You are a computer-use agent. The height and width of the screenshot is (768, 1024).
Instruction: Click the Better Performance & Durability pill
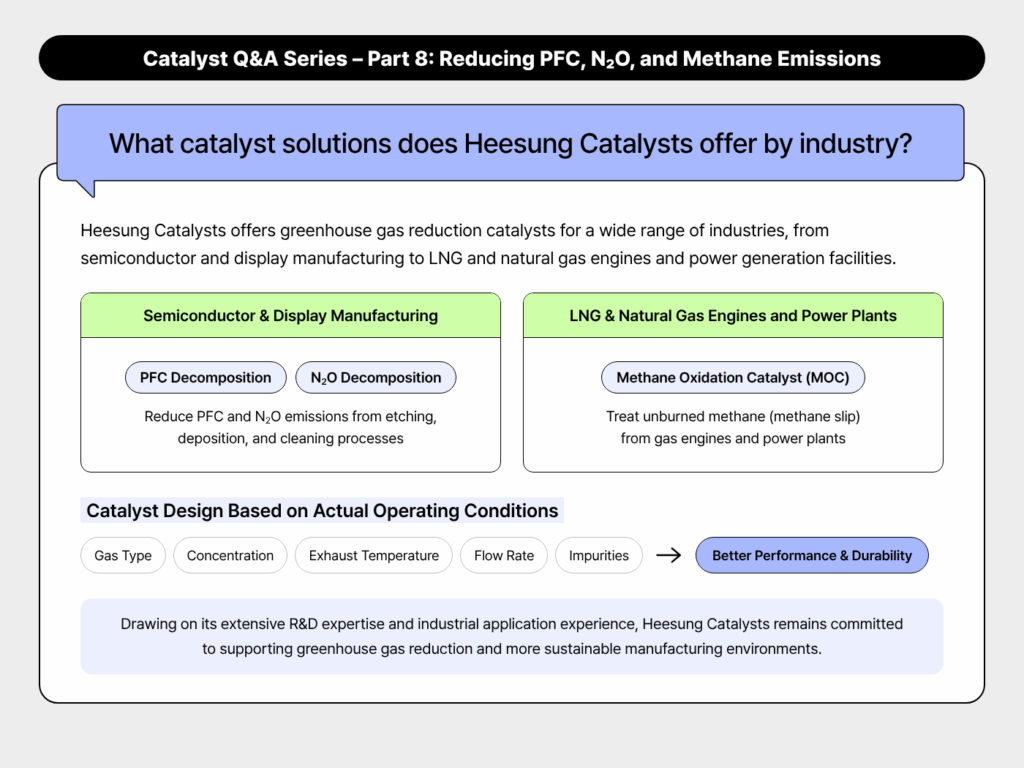(812, 555)
